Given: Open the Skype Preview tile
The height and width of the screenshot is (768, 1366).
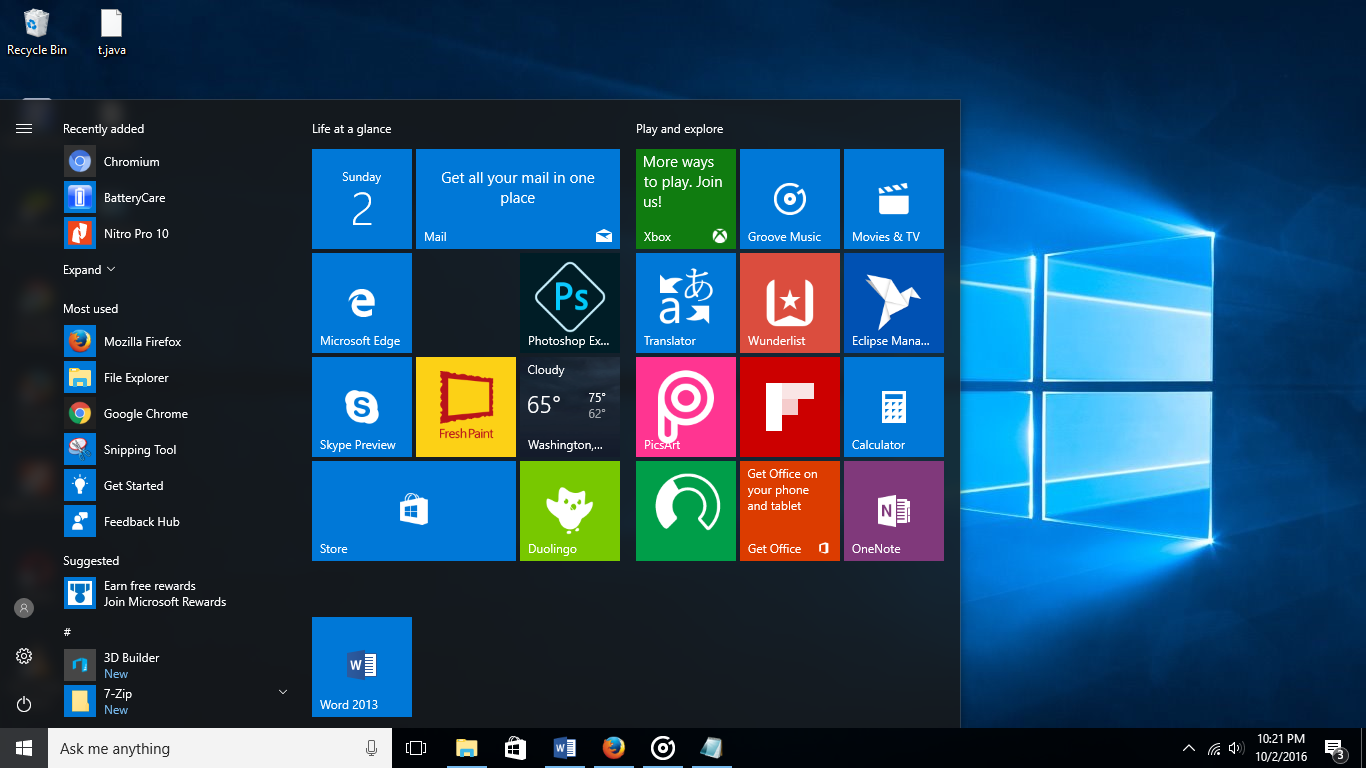Looking at the screenshot, I should pyautogui.click(x=362, y=407).
